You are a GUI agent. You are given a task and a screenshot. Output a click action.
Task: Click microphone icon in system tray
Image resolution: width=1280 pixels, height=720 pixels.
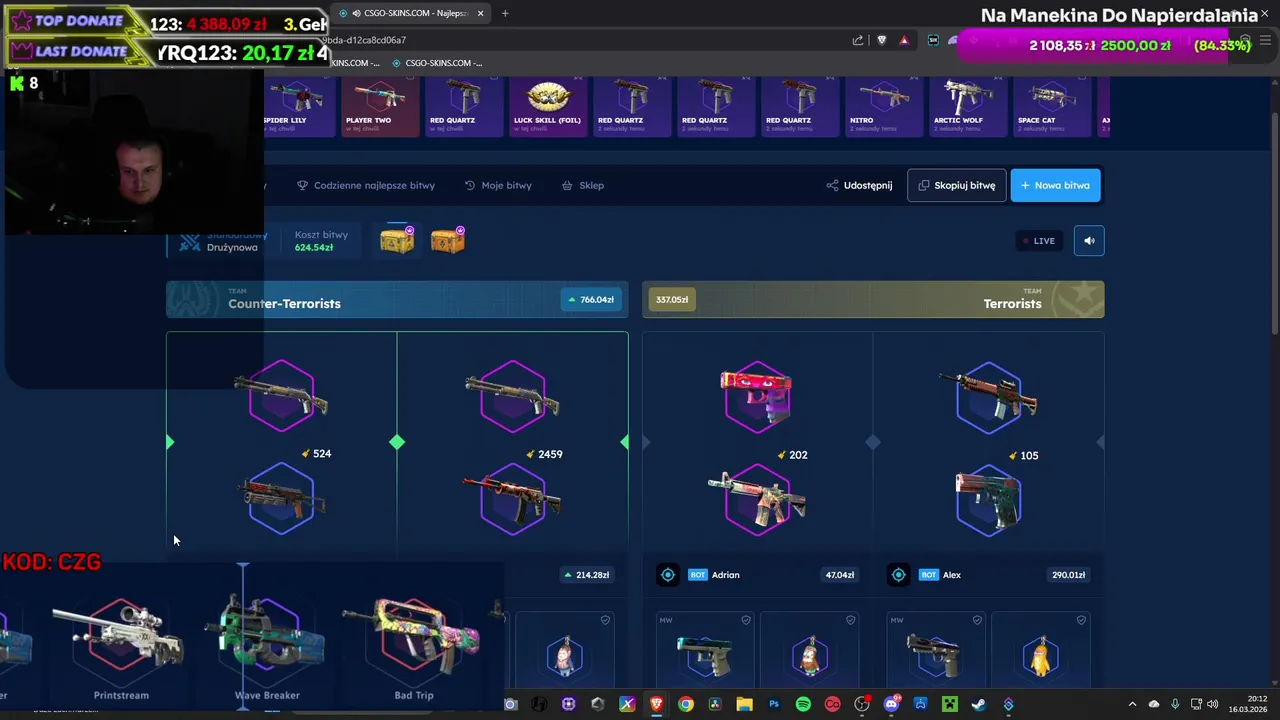click(x=1175, y=704)
